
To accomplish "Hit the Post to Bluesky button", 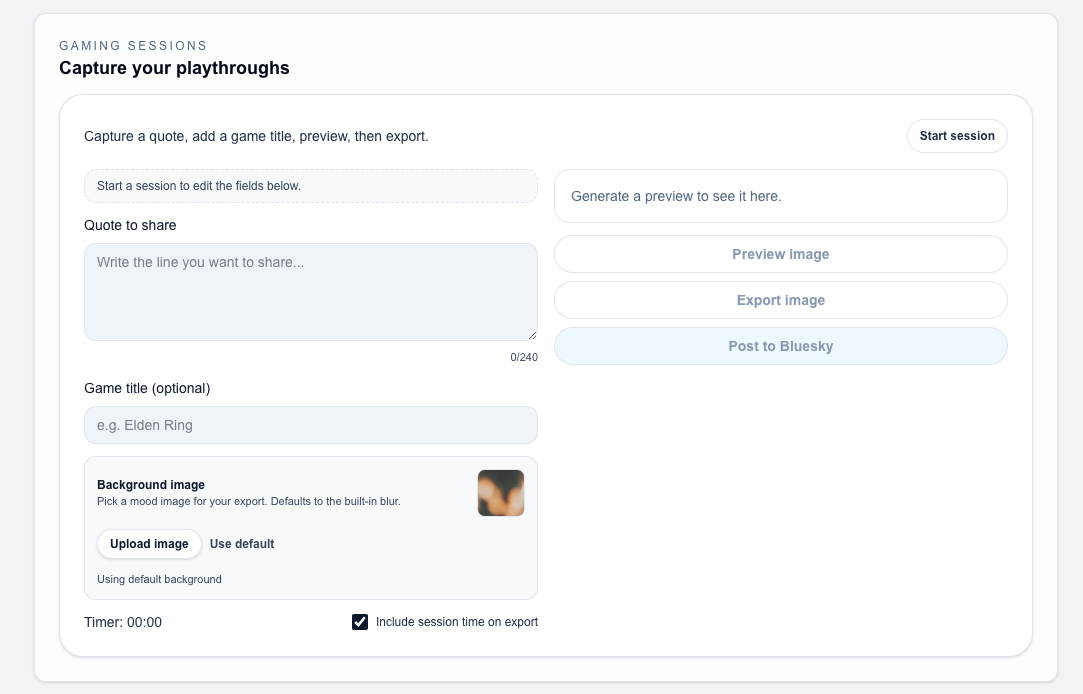I will coord(780,346).
